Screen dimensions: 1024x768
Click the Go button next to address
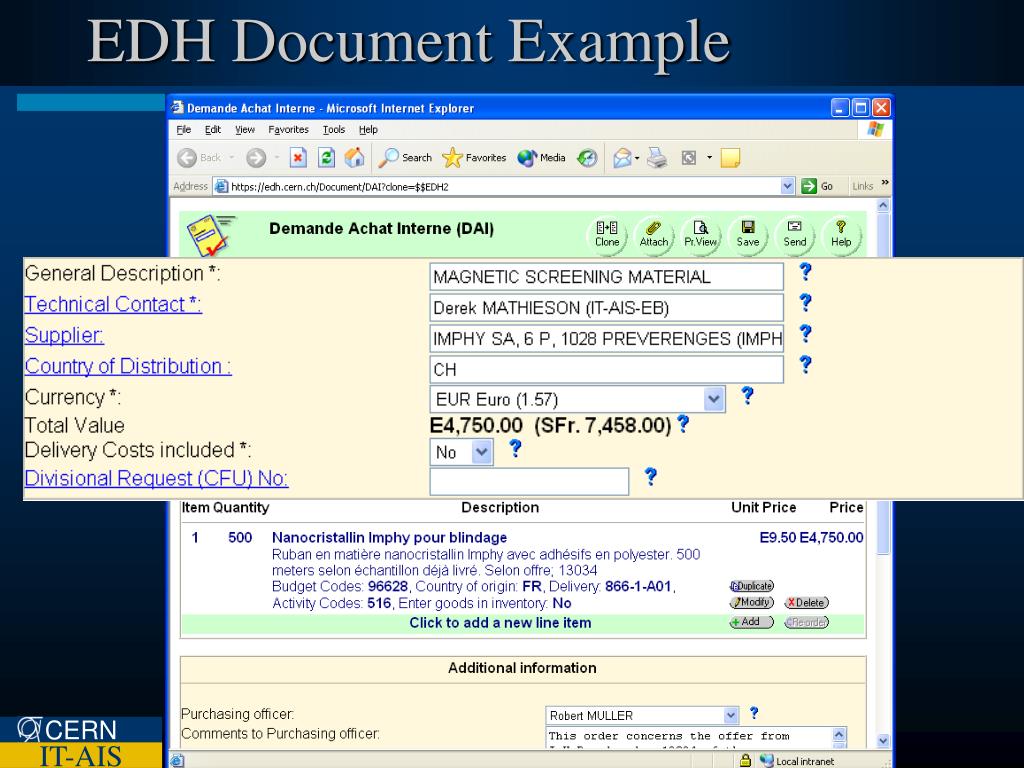point(817,186)
